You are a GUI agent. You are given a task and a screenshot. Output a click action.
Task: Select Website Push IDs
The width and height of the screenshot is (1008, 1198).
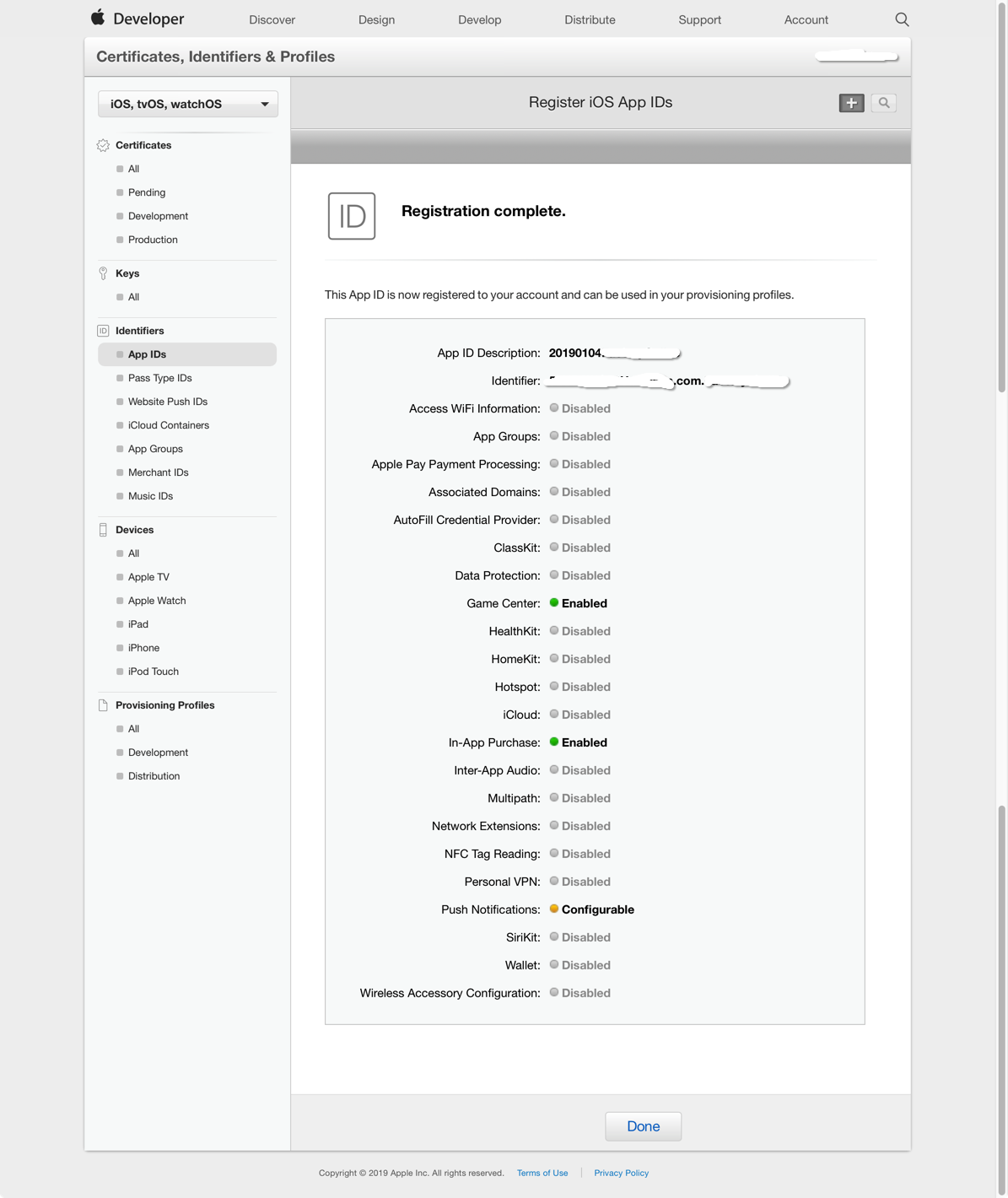tap(168, 402)
